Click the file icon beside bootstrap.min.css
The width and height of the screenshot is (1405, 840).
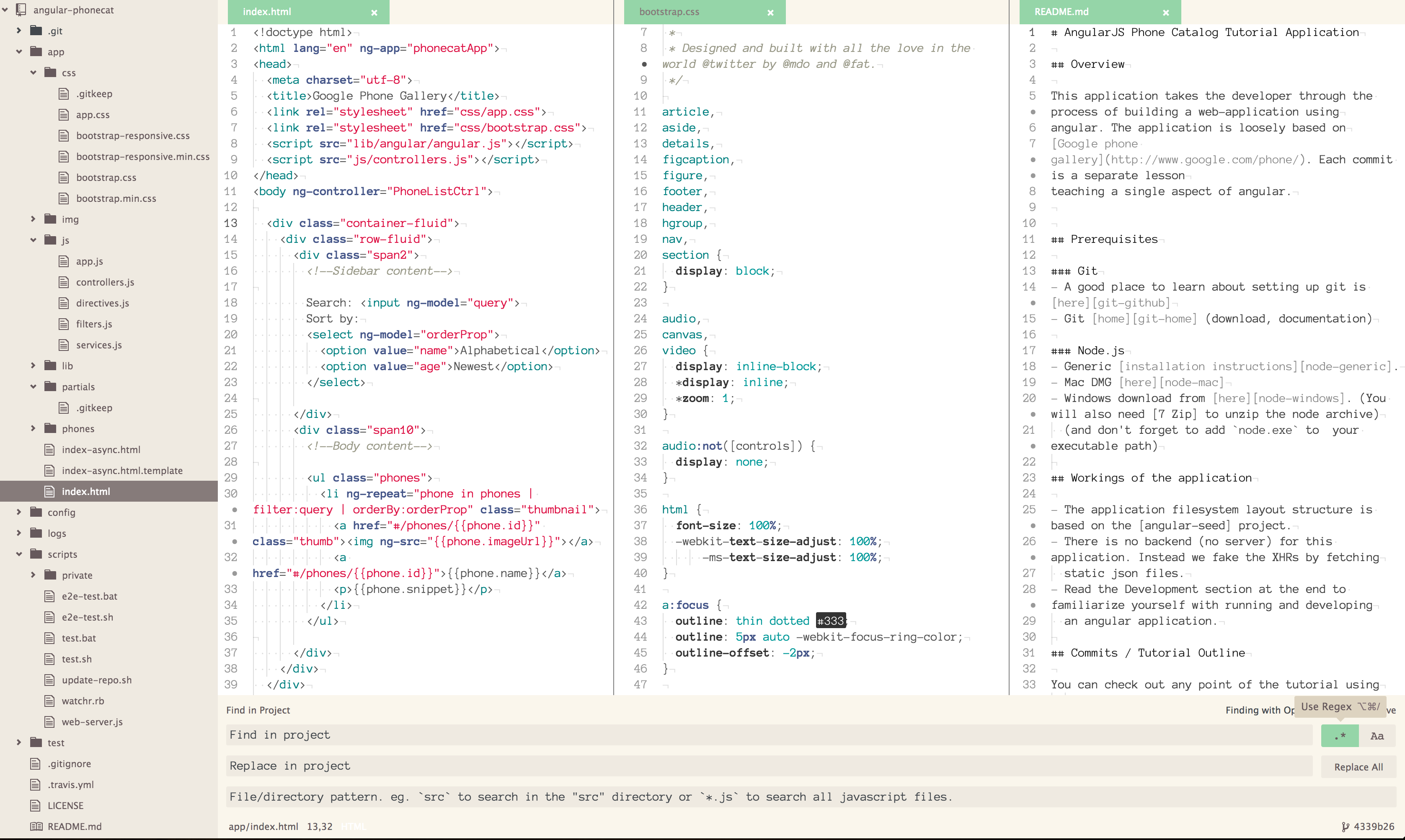64,198
